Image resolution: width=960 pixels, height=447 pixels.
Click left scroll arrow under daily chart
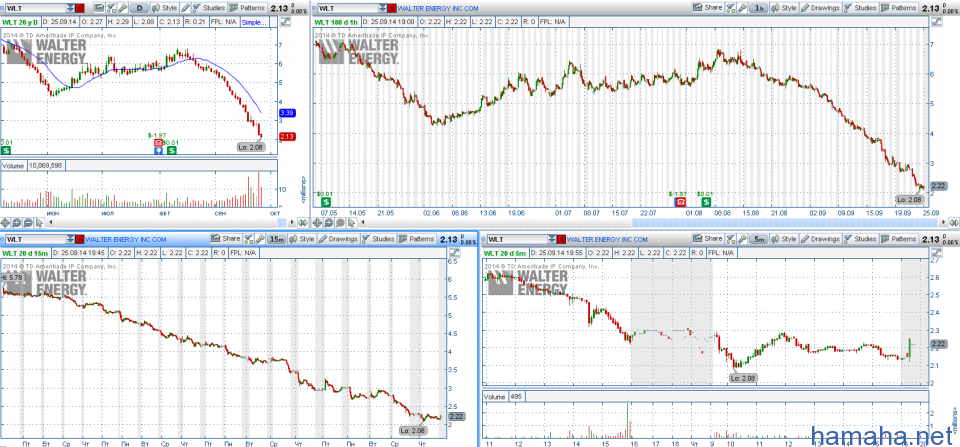coord(51,222)
